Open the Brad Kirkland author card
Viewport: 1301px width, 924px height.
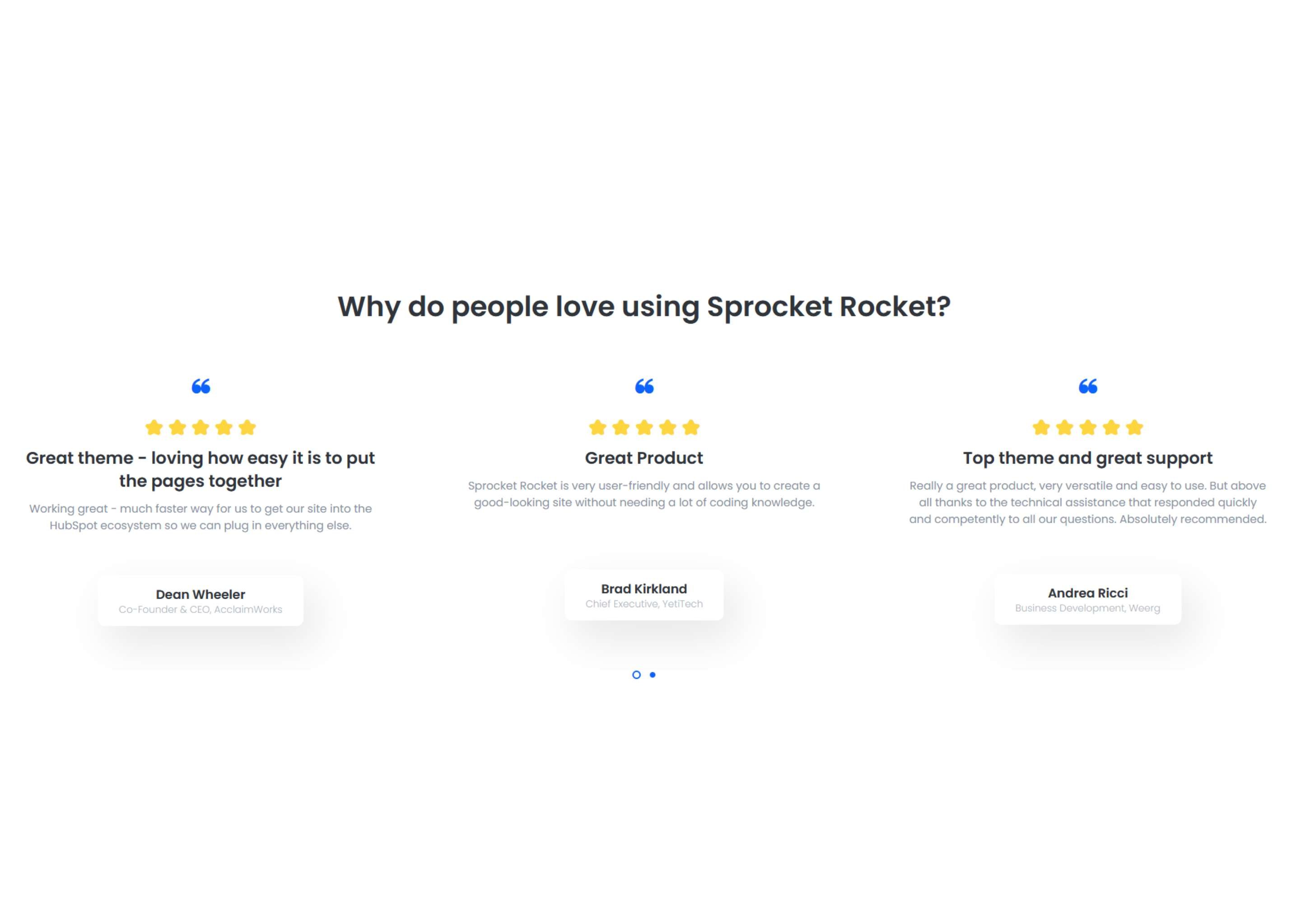coord(644,595)
